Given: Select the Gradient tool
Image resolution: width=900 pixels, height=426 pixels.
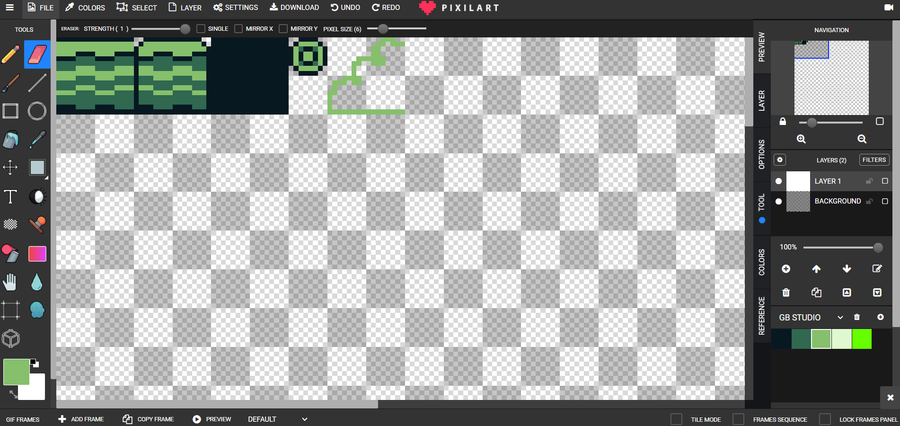Looking at the screenshot, I should point(37,253).
